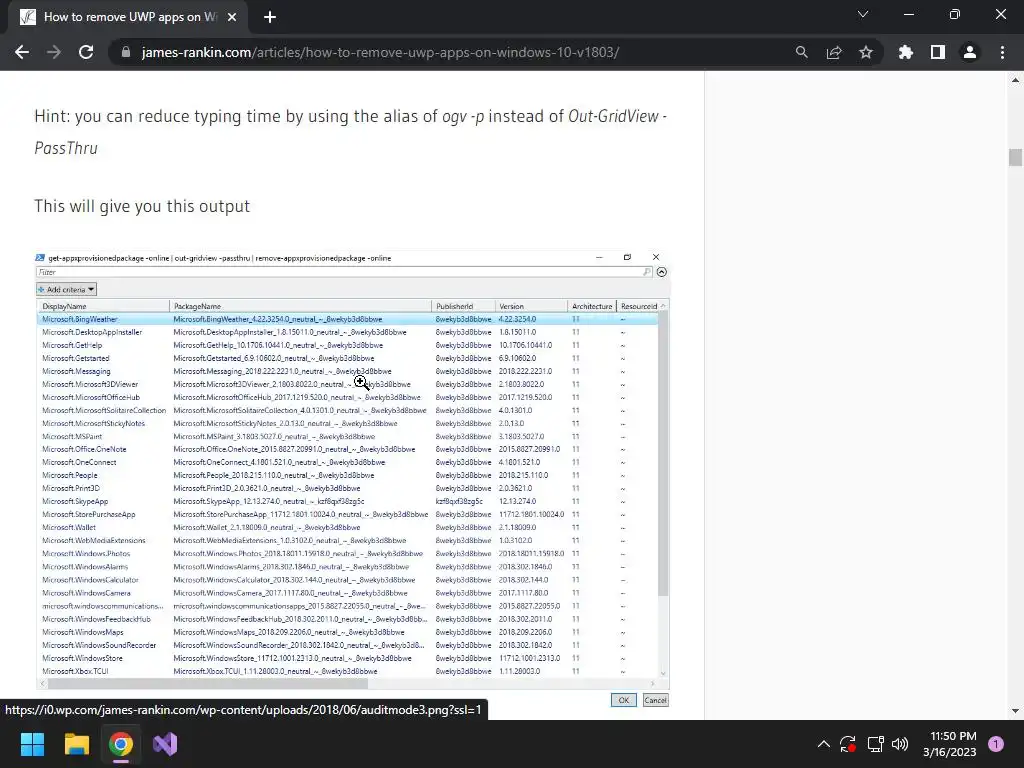Click the address bar URL
The width and height of the screenshot is (1024, 768).
(x=380, y=52)
